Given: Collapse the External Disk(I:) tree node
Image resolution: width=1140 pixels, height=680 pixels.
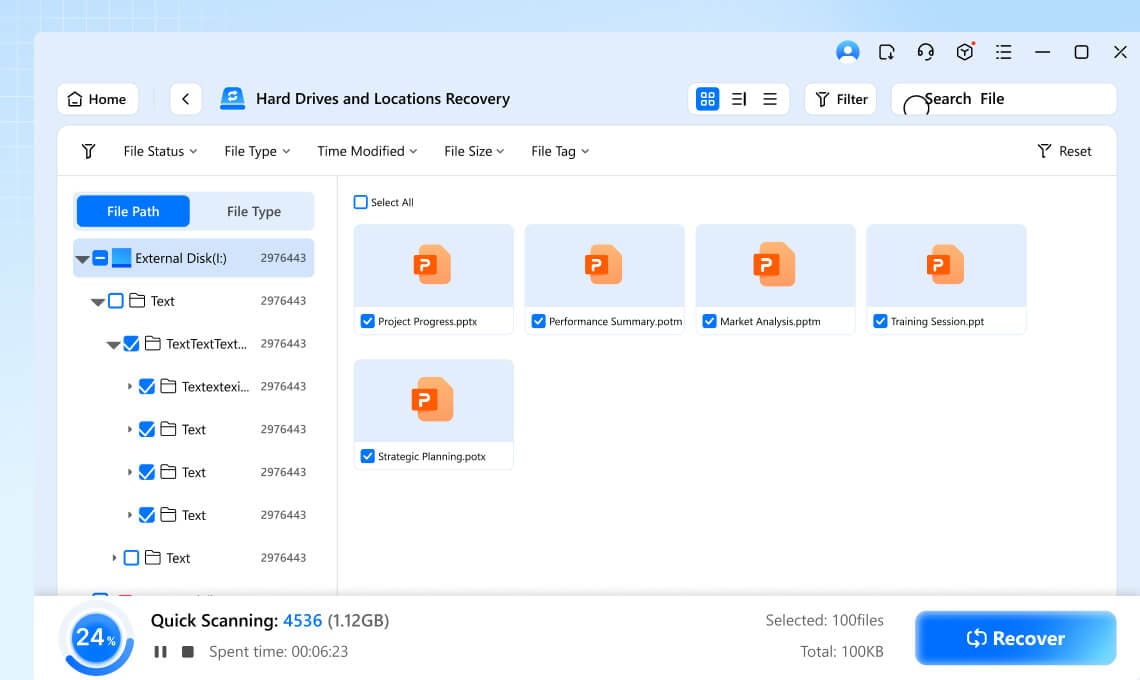Looking at the screenshot, I should [82, 259].
